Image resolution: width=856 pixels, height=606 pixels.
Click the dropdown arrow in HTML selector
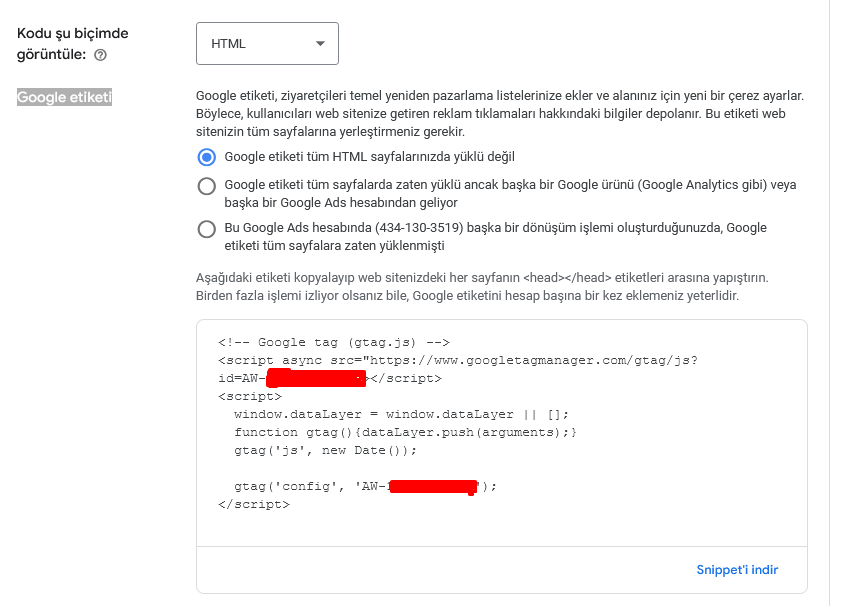click(320, 44)
